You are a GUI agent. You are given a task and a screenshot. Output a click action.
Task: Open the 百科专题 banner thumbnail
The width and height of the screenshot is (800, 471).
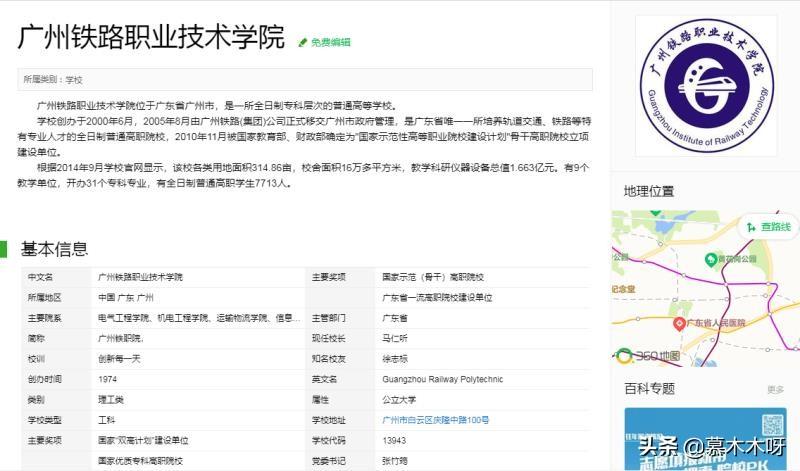(705, 439)
